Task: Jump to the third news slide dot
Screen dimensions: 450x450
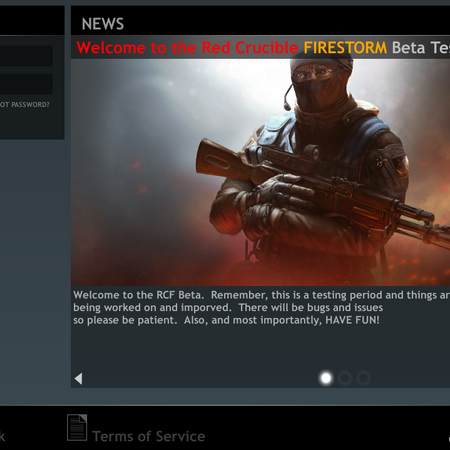Action: point(363,378)
